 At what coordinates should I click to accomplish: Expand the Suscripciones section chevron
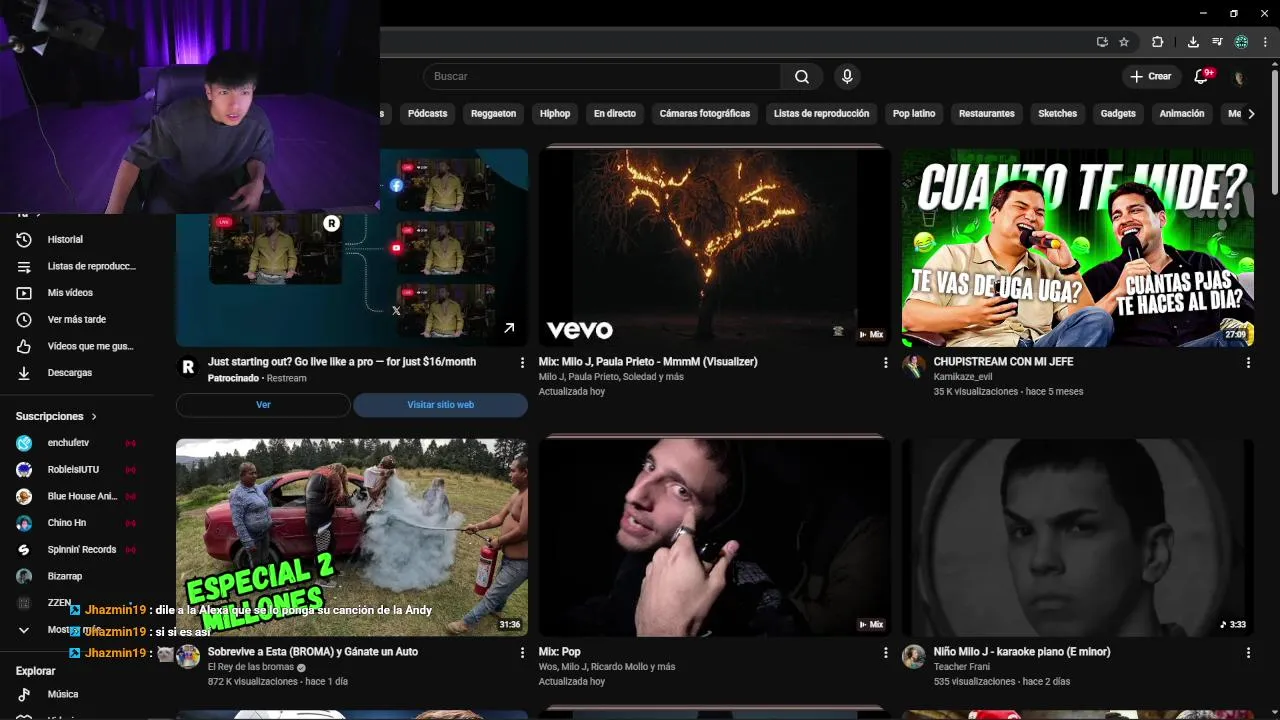94,416
